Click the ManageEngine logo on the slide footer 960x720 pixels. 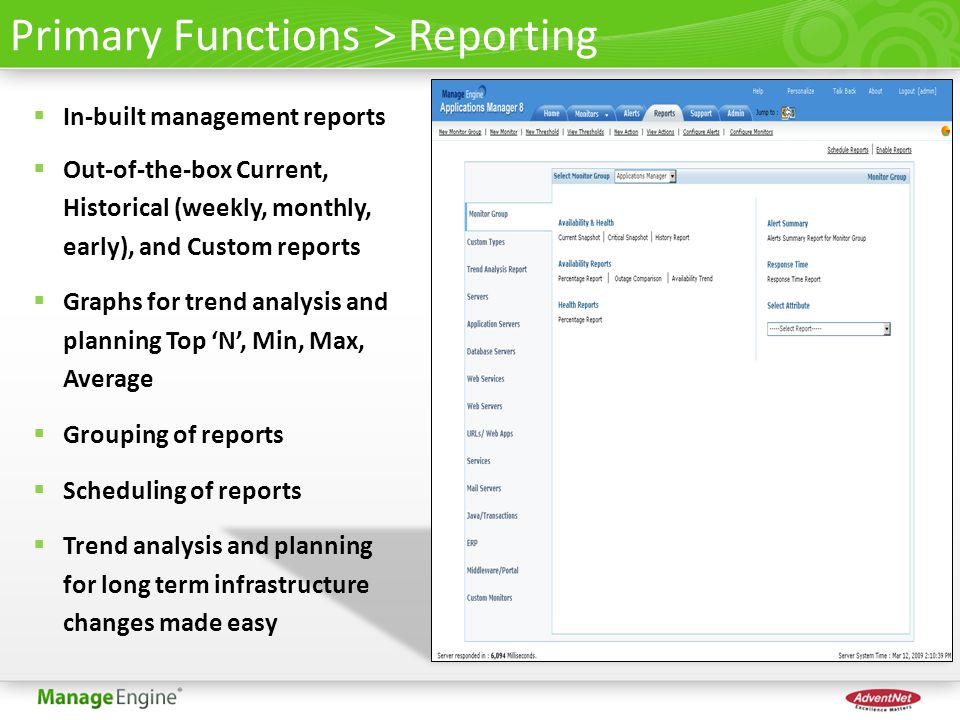point(109,697)
